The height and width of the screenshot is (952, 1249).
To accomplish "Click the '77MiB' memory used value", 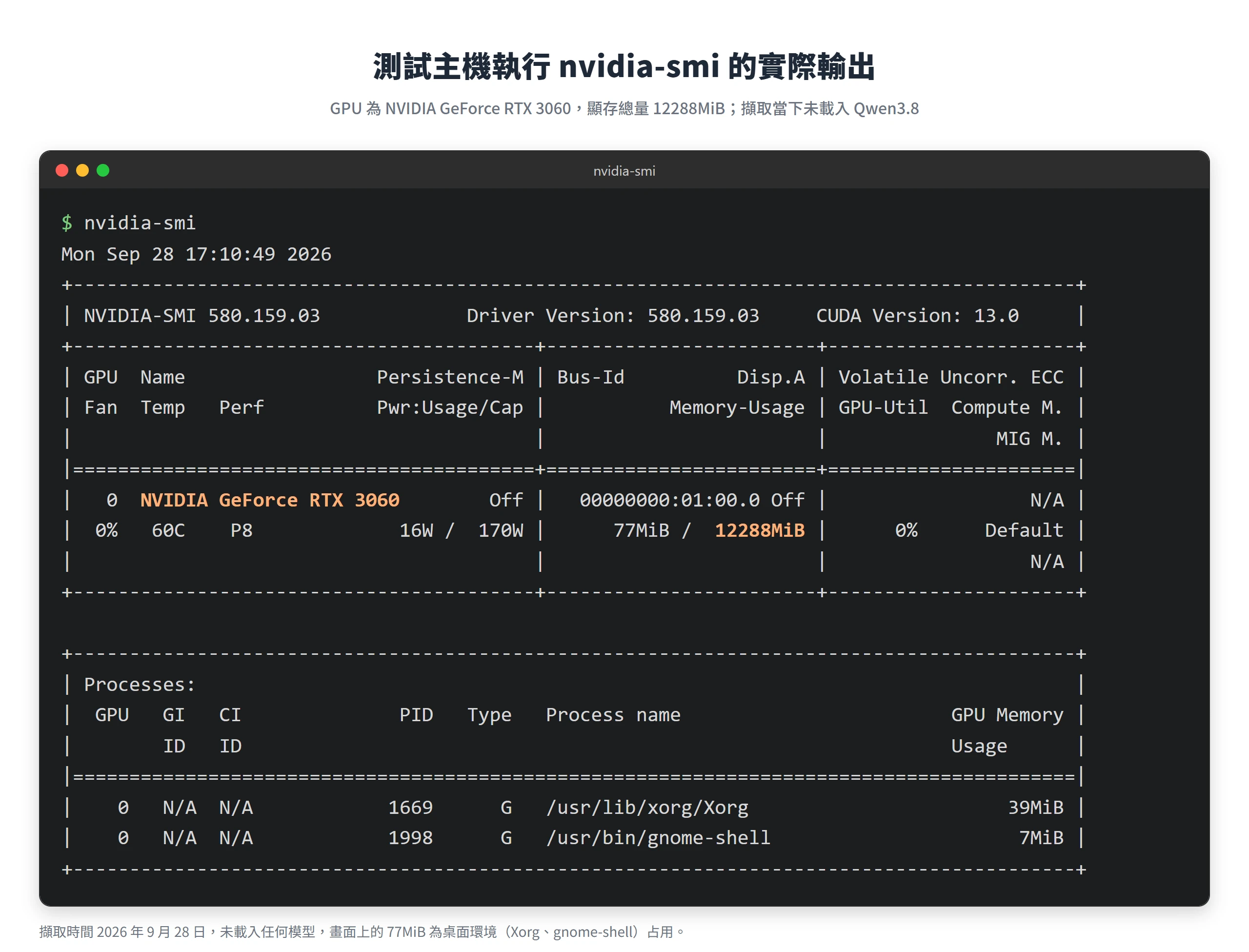I will (x=641, y=530).
